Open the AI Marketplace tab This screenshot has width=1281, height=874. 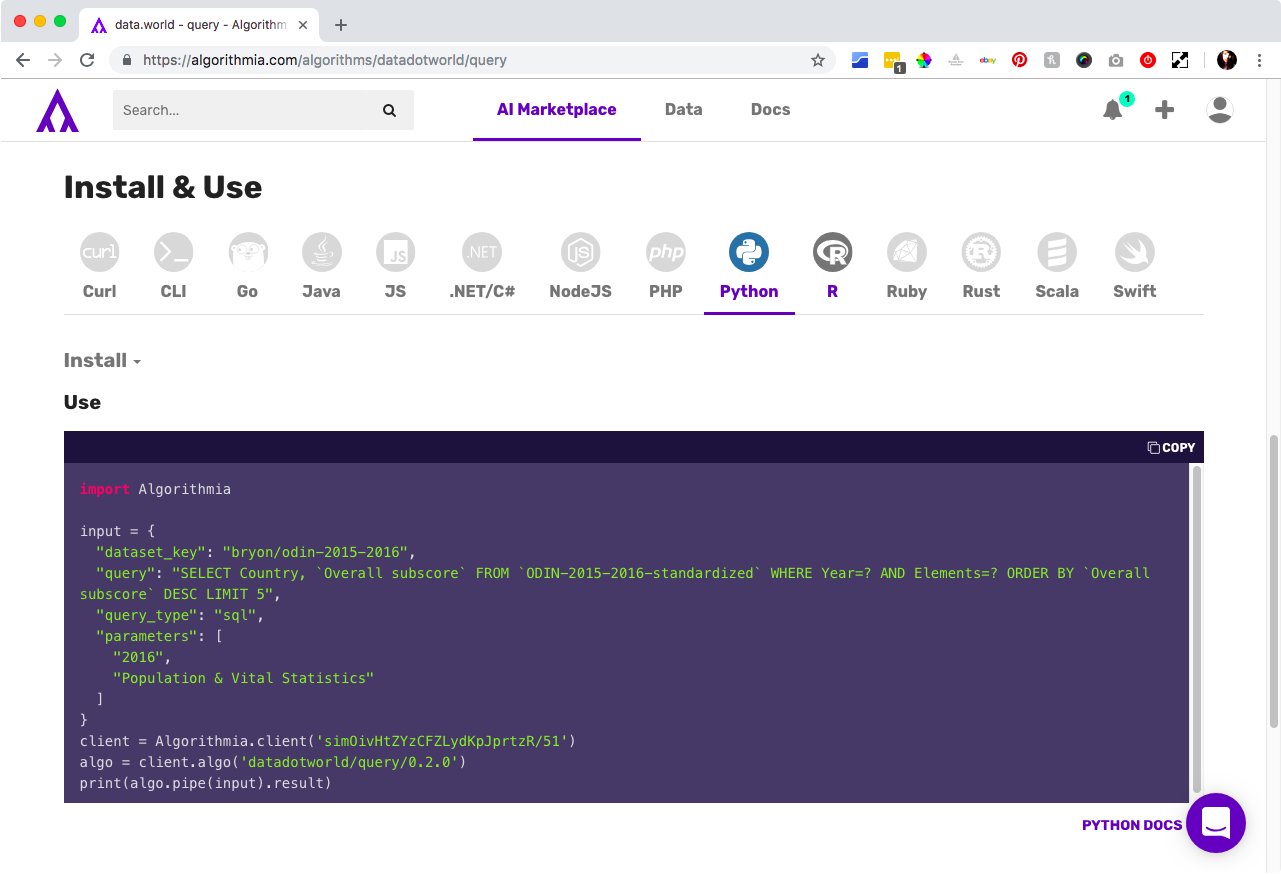pos(557,110)
